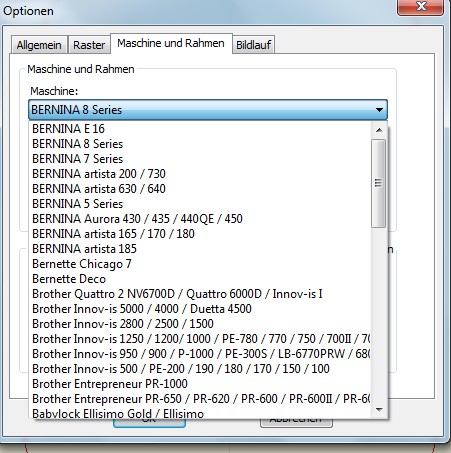Screen dimensions: 451x453
Task: Pick Bernette Deco machine
Action: 201,279
